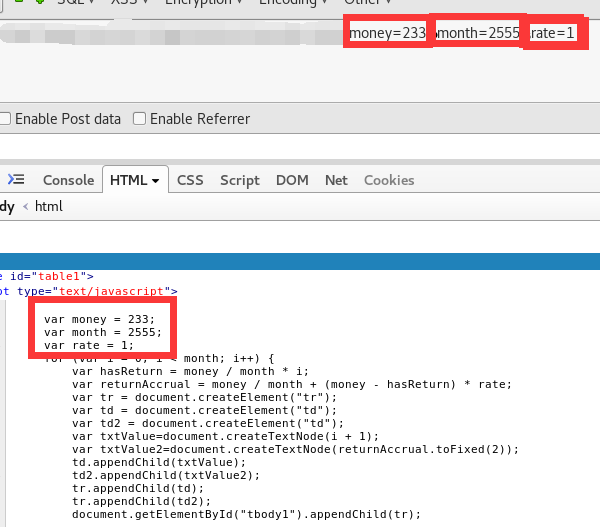Enable Post data checkbox
Viewport: 600px width, 527px height.
5,119
